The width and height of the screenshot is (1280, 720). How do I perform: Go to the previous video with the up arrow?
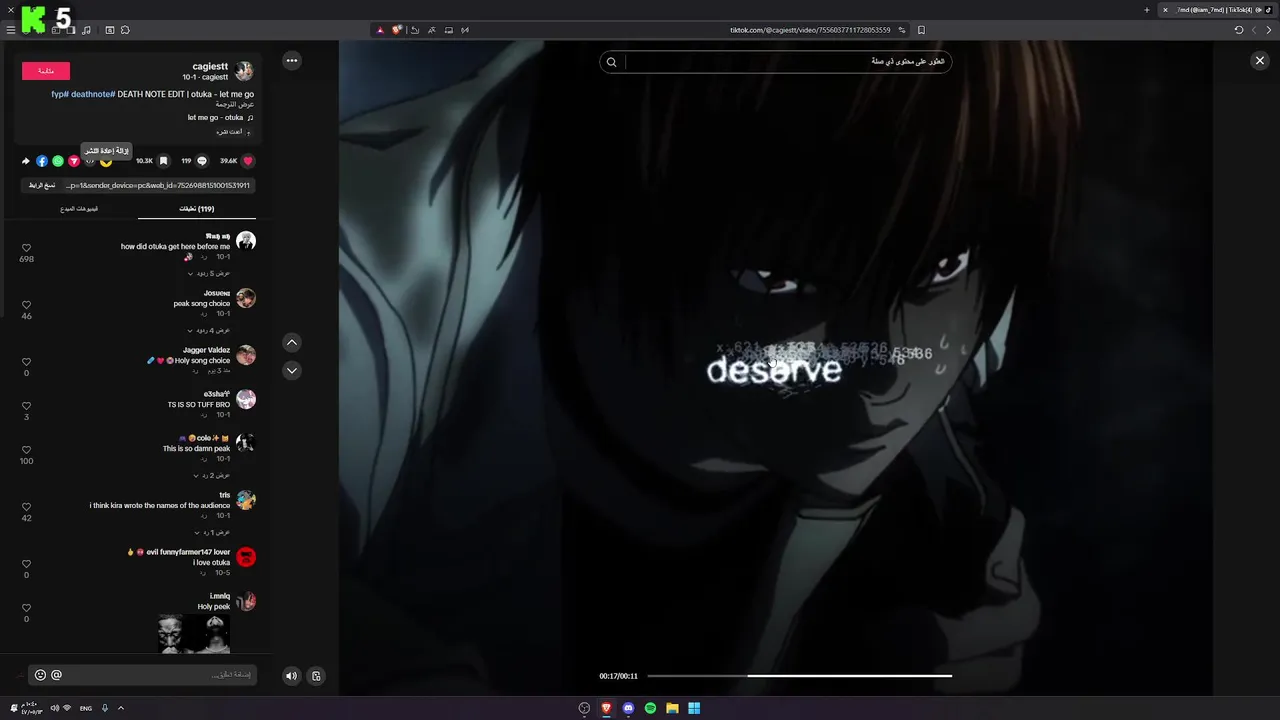(x=292, y=343)
